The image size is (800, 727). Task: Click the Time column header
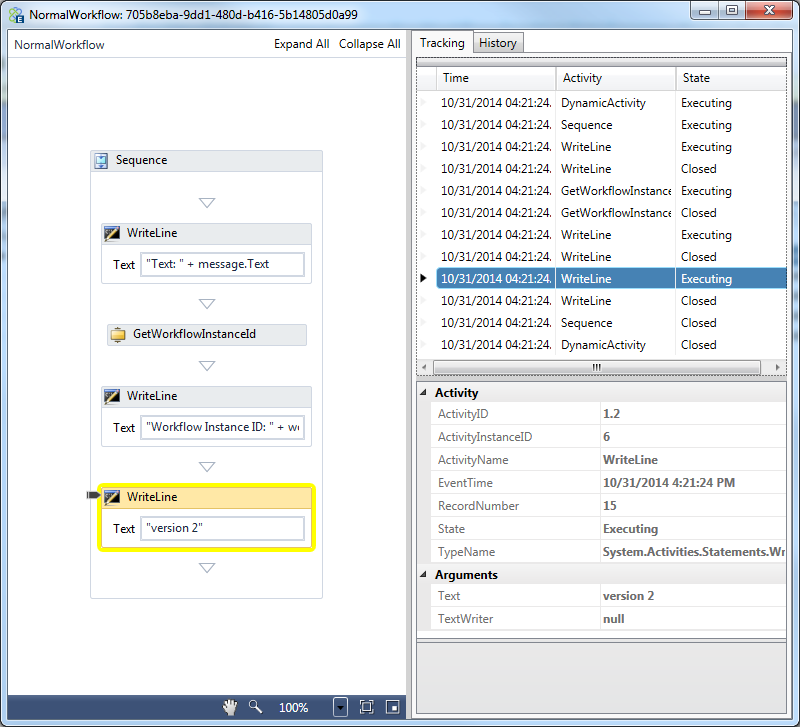(496, 78)
